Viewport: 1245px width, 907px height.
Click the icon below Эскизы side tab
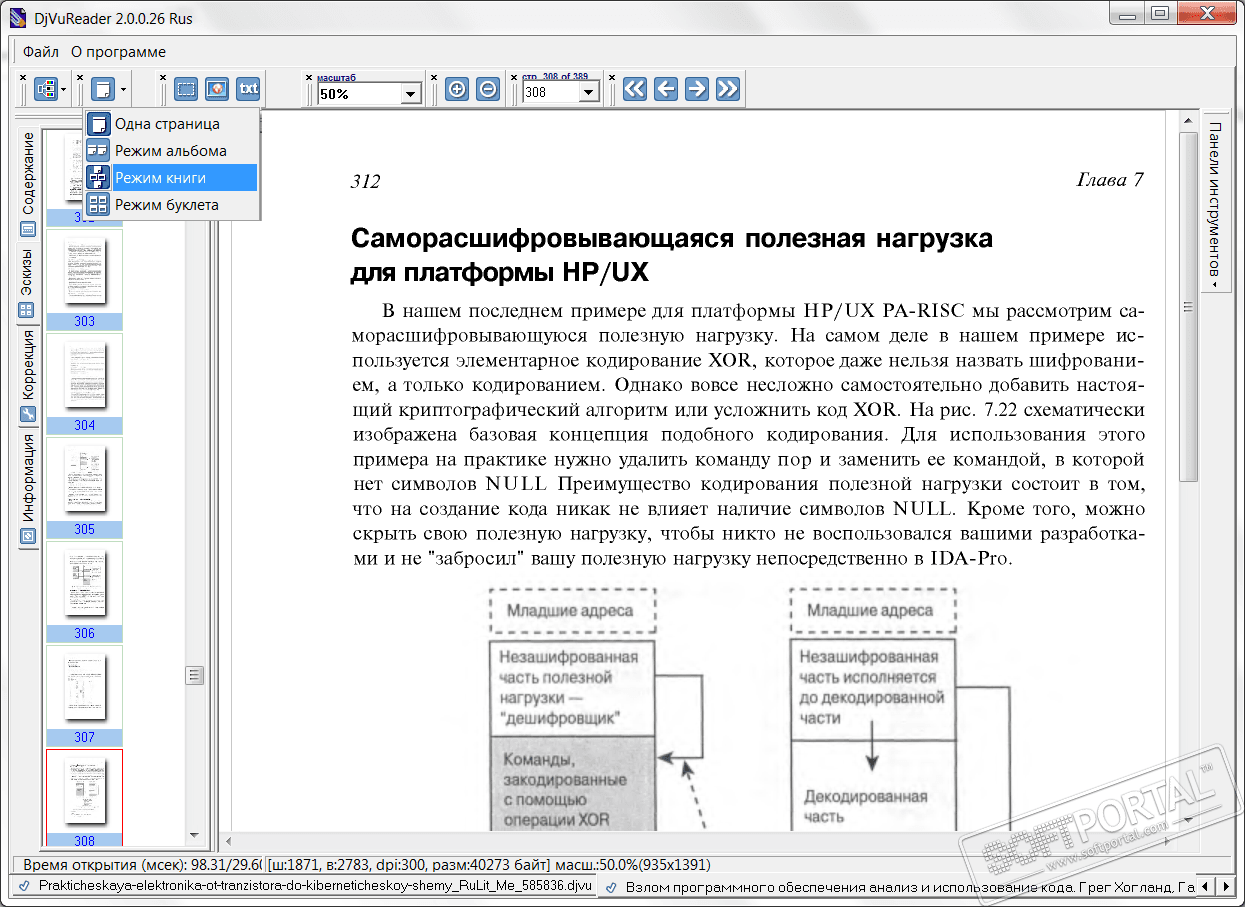point(27,310)
